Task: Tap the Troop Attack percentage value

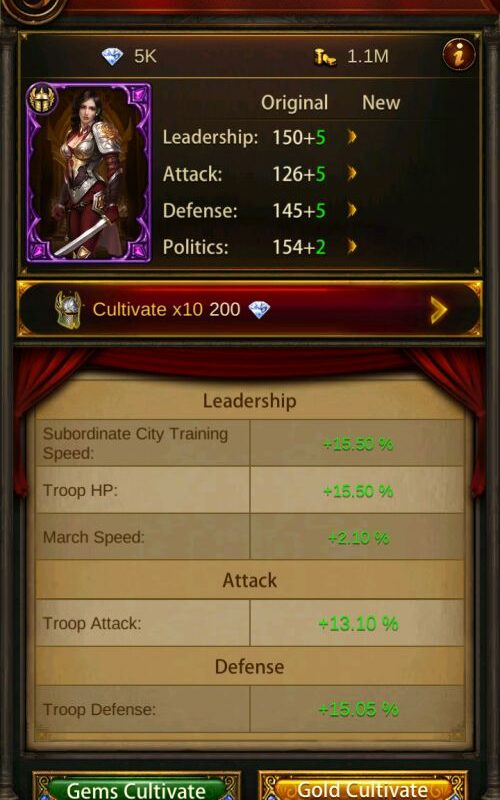Action: tap(358, 623)
